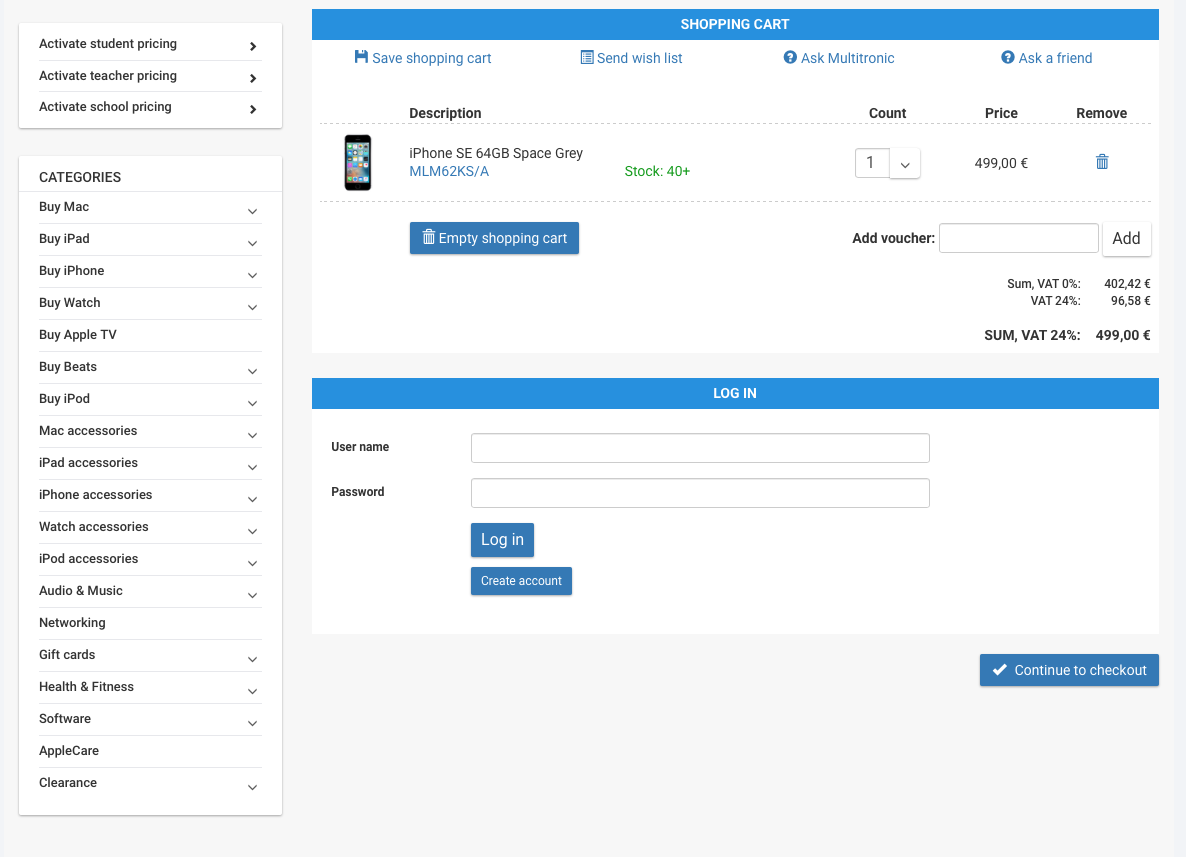Screen dimensions: 1186x857
Task: Go to the Buy Beats category
Action: tap(68, 367)
